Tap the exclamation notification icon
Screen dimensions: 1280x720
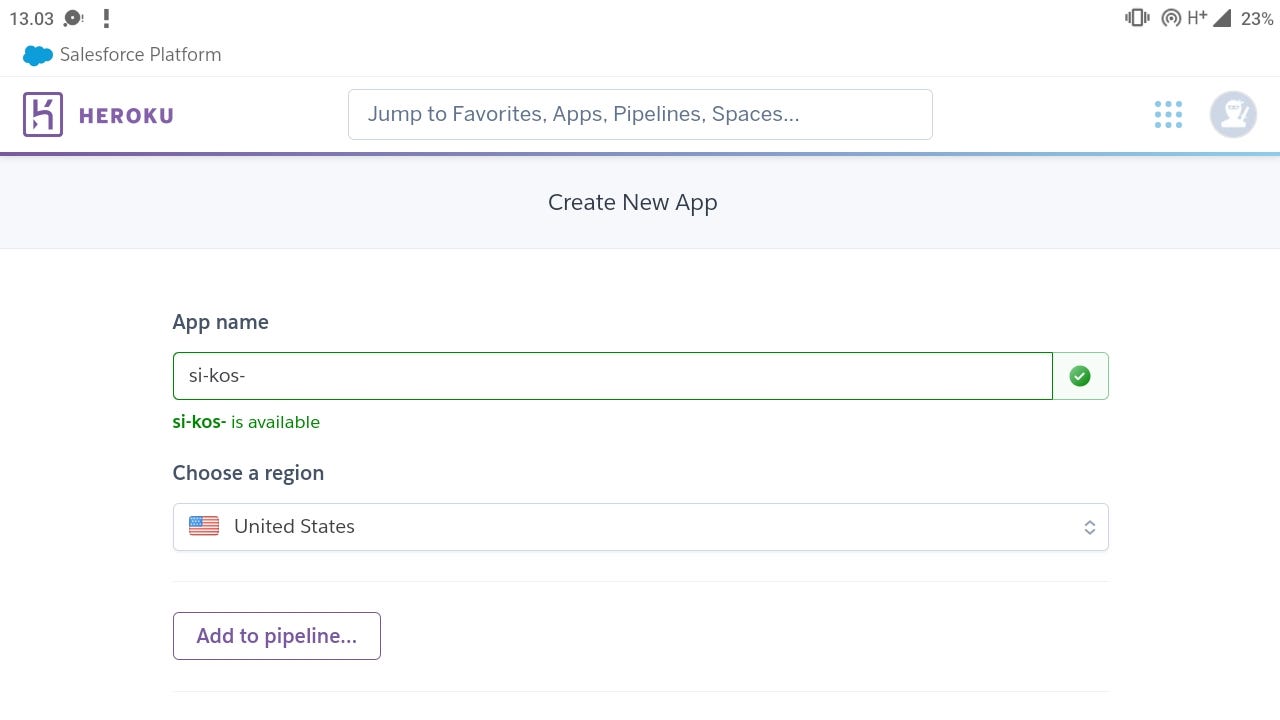106,18
